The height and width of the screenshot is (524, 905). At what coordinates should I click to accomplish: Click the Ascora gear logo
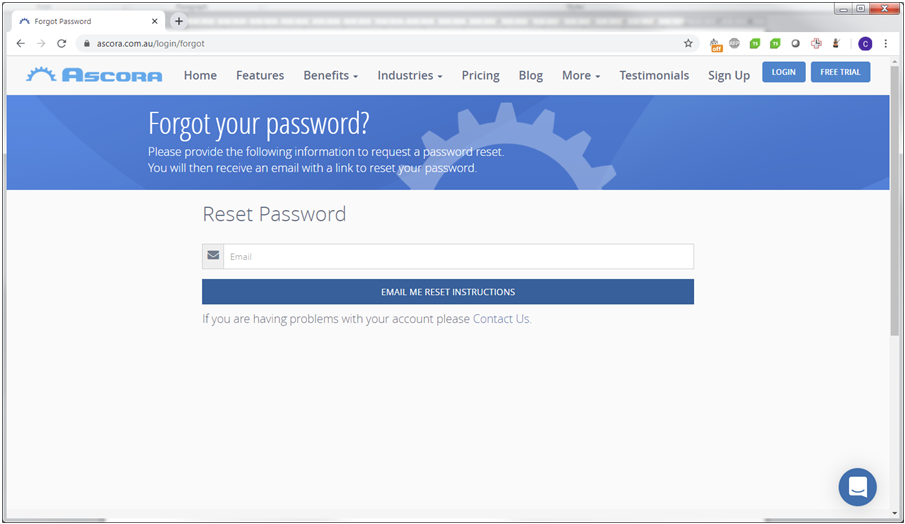tap(94, 75)
